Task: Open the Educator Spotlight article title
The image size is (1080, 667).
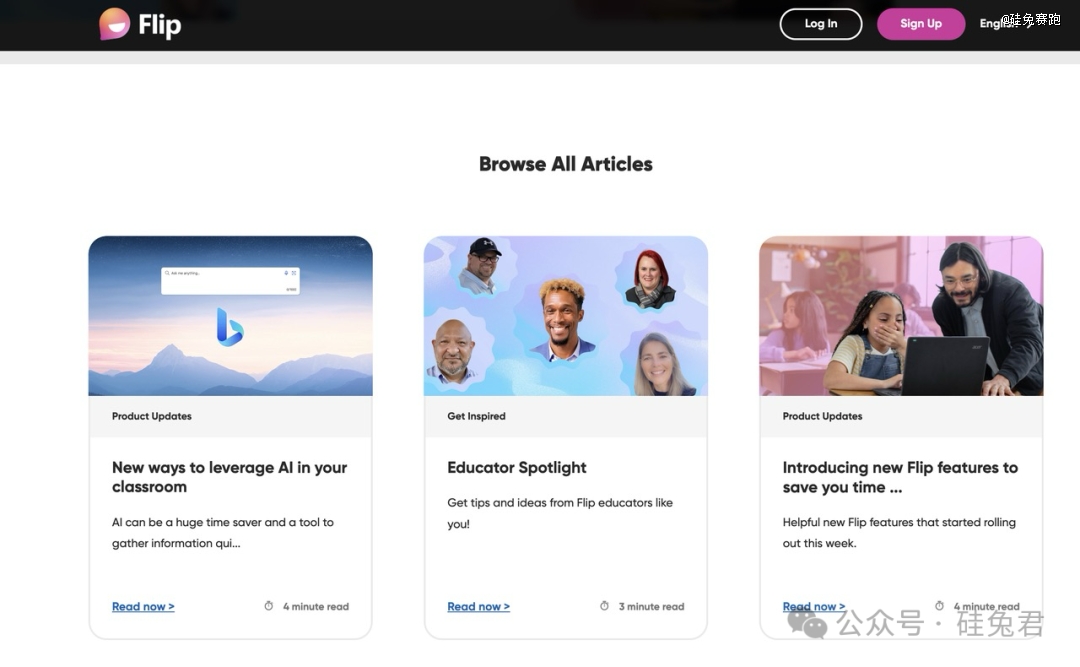Action: click(517, 467)
